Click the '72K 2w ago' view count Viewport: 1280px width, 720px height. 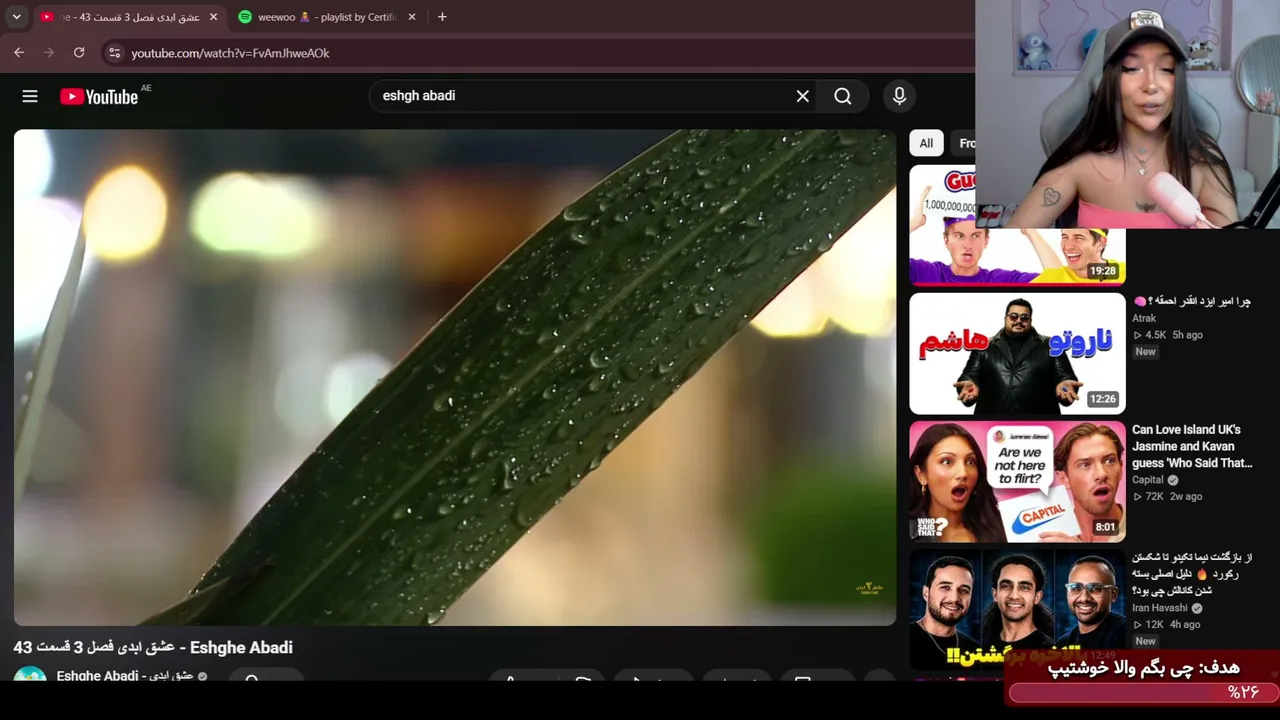[x=1167, y=496]
